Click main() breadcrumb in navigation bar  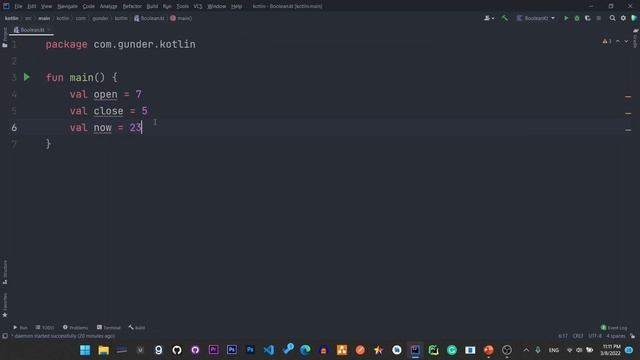(x=181, y=18)
